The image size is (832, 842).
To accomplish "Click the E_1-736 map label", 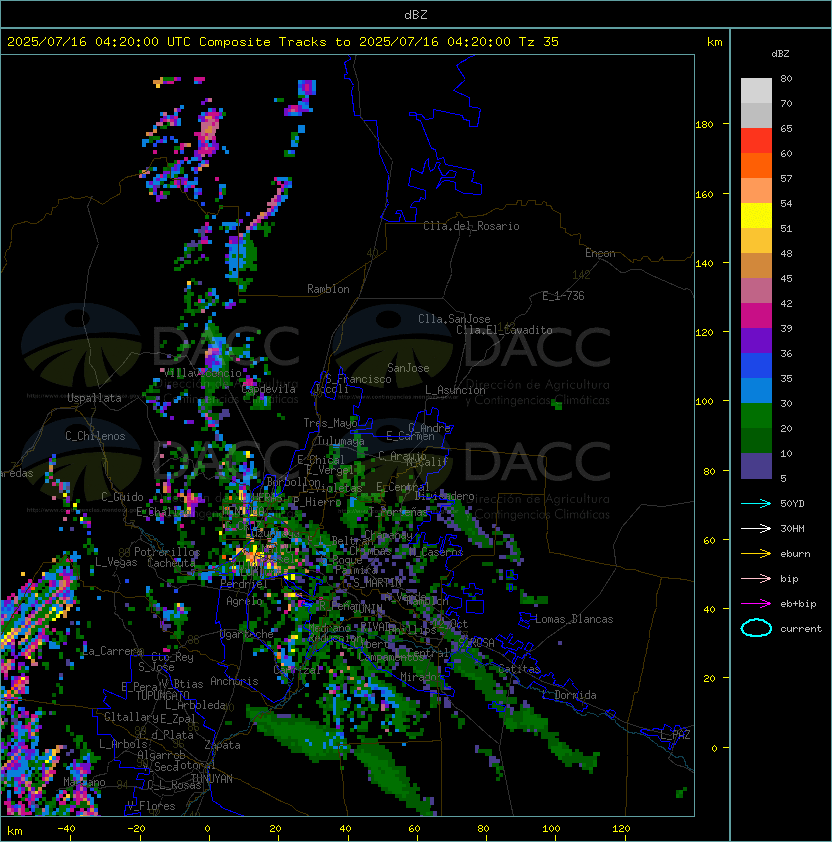I will [x=563, y=296].
